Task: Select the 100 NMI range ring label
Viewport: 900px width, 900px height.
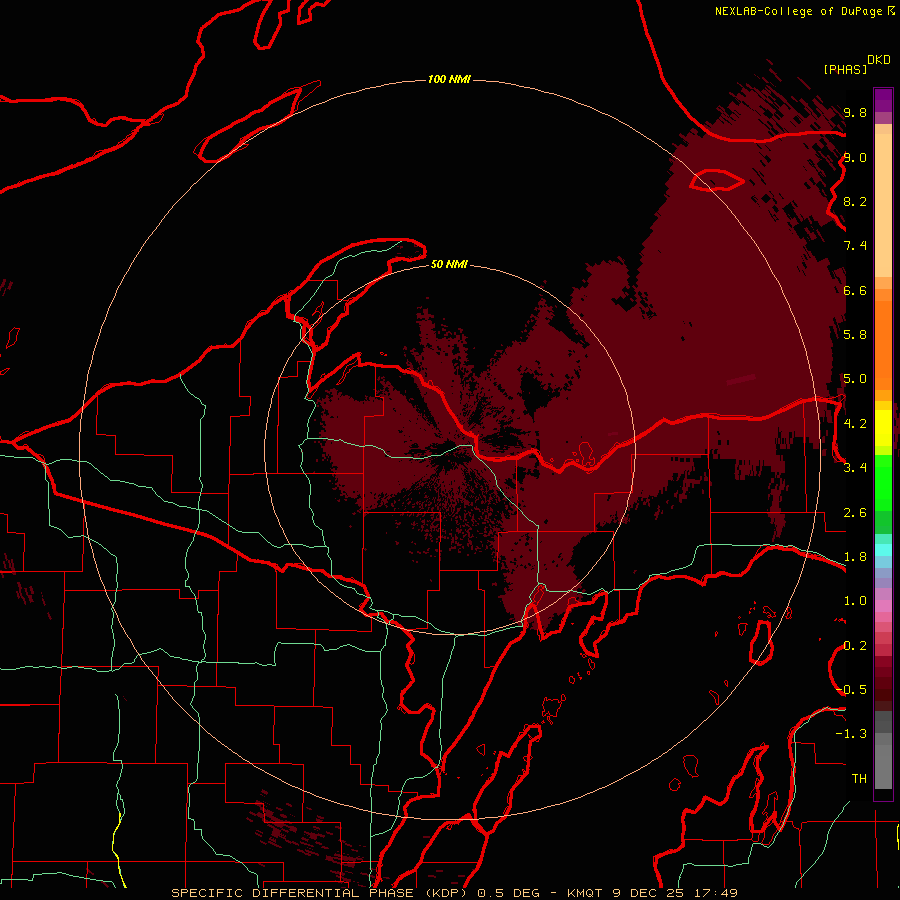Action: pos(449,79)
